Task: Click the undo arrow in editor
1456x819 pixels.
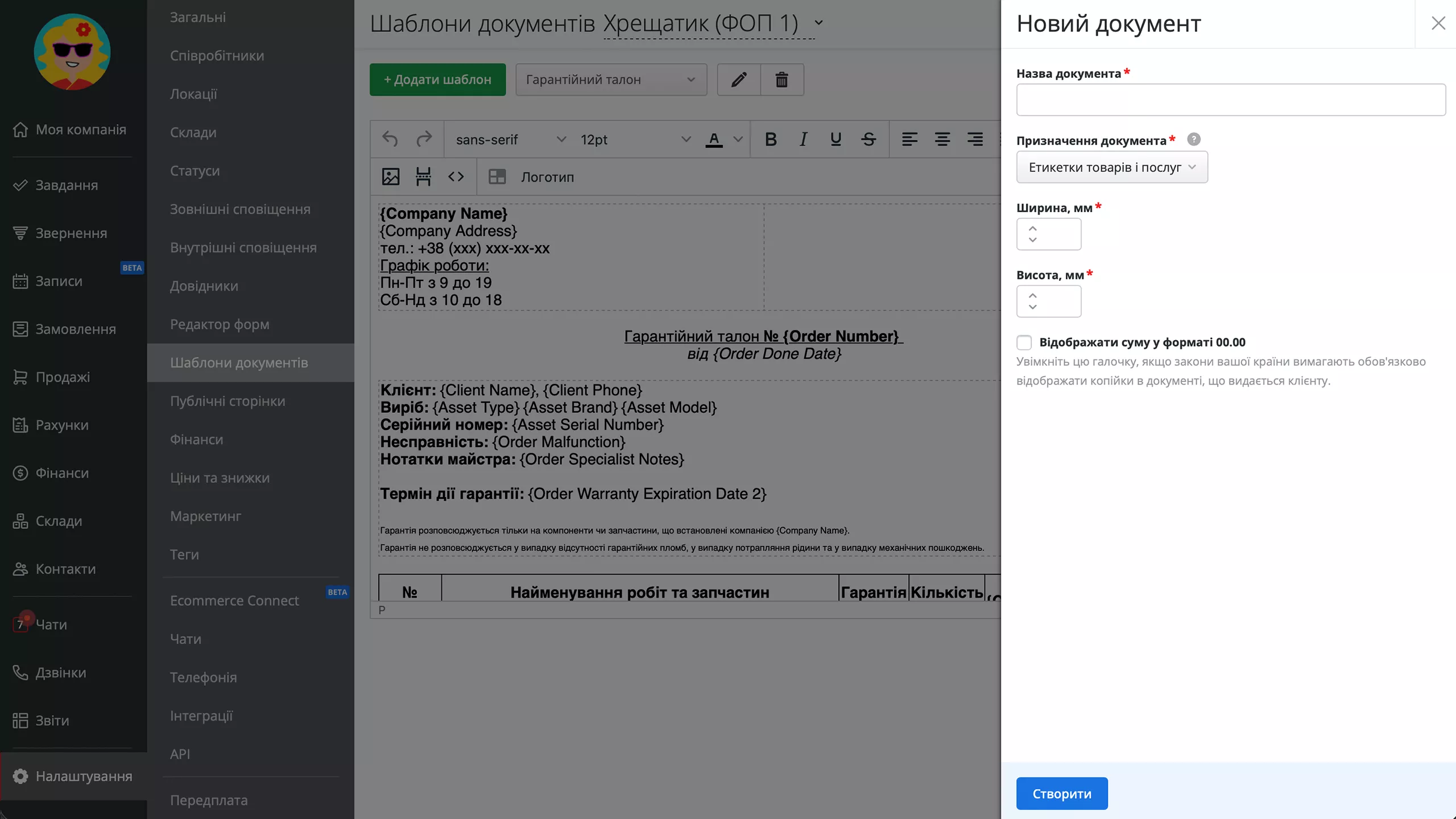Action: [x=390, y=139]
